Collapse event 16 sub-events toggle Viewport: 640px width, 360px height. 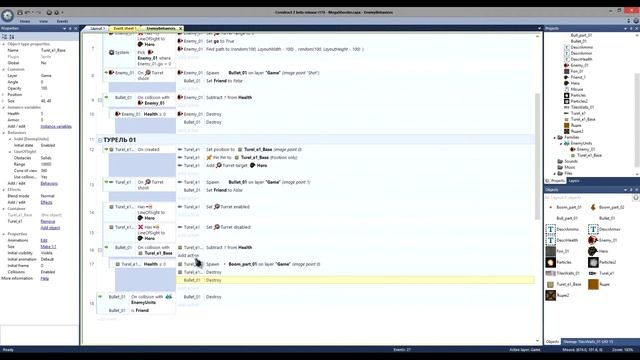[x=100, y=250]
